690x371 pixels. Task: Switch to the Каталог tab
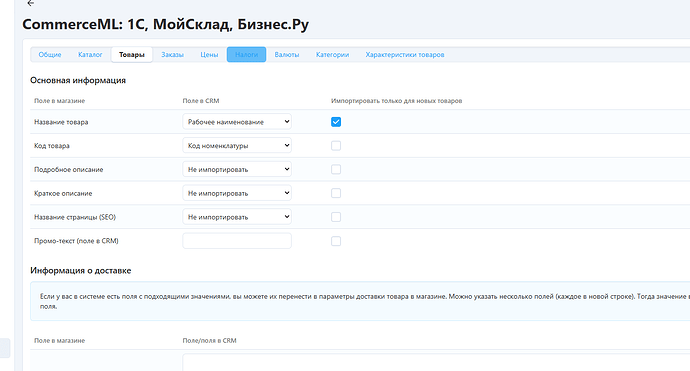coord(90,55)
